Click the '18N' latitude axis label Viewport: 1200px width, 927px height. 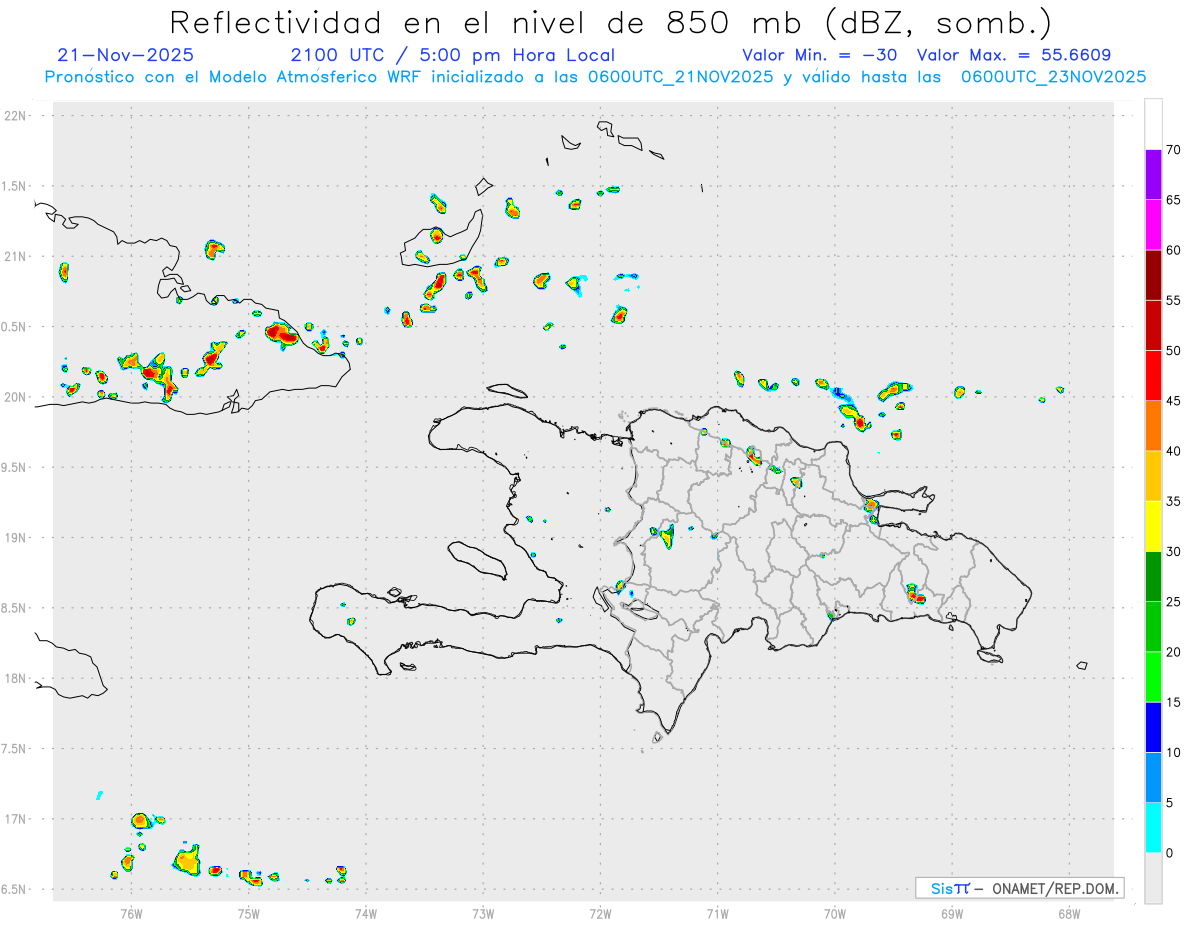[17, 678]
